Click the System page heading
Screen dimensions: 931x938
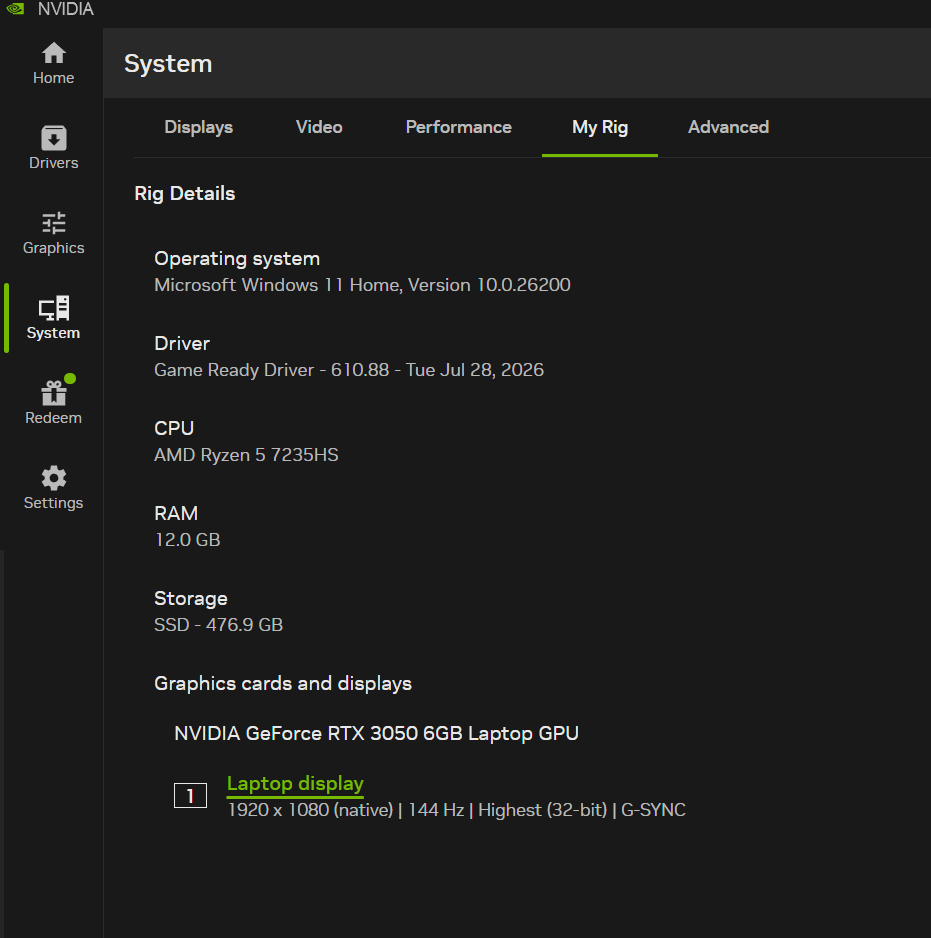(168, 63)
